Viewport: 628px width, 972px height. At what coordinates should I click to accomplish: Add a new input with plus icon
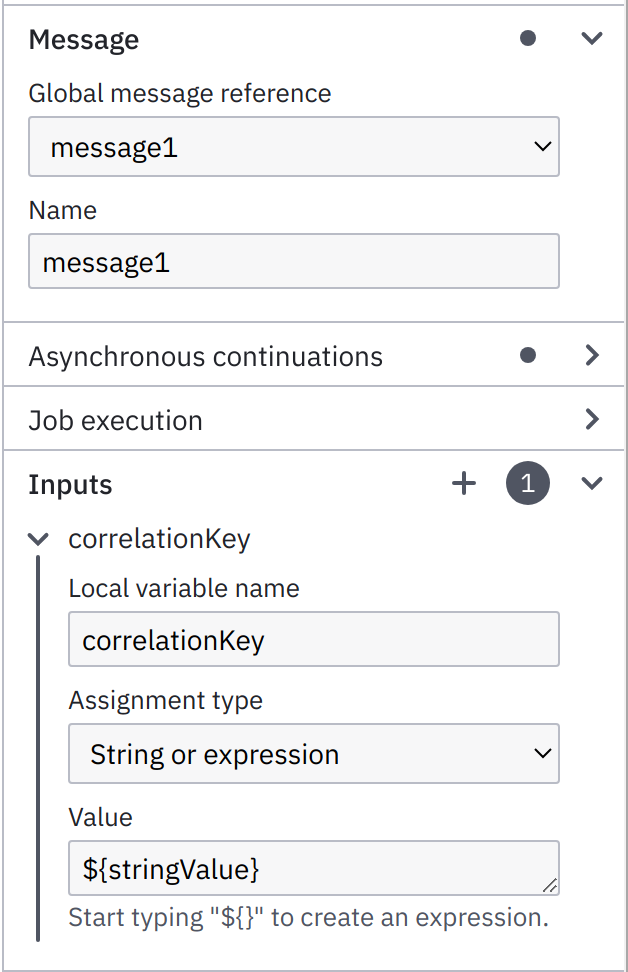pos(464,483)
